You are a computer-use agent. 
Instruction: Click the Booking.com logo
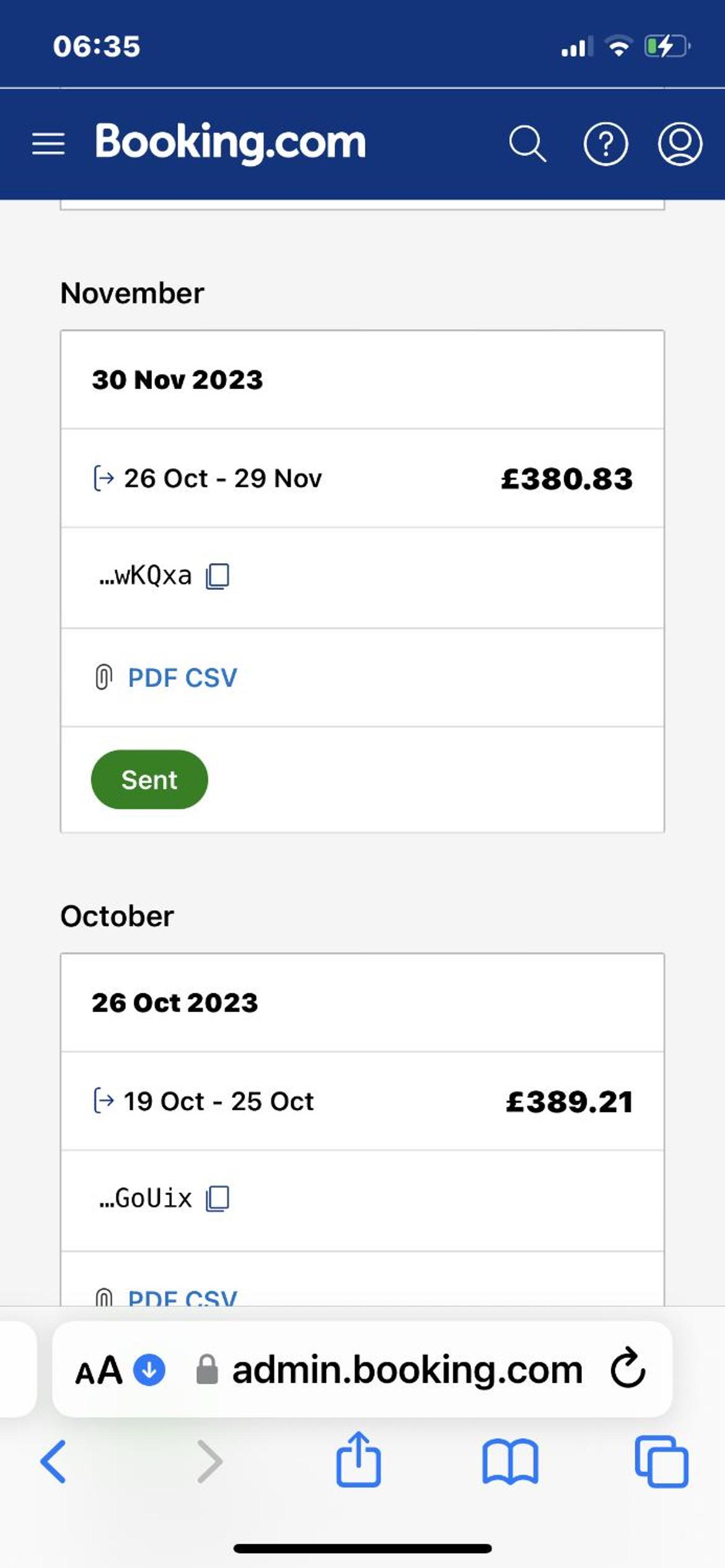(x=231, y=143)
